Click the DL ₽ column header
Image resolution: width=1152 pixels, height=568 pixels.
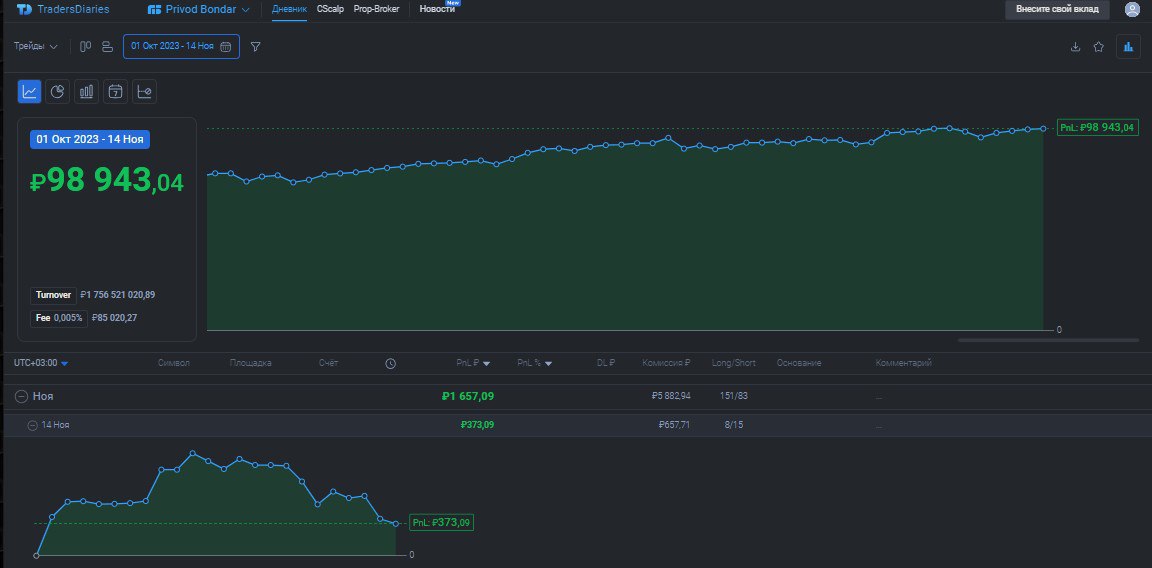tap(606, 363)
